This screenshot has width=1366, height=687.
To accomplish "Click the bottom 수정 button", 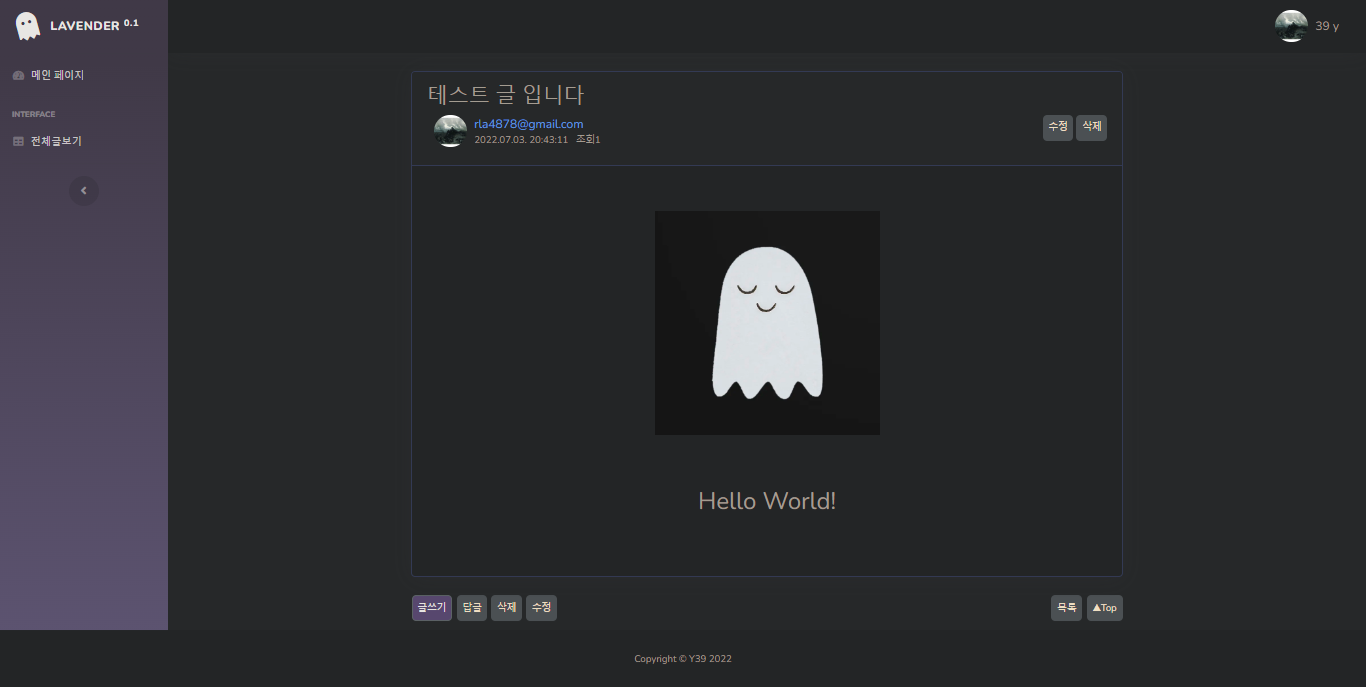I will (541, 608).
